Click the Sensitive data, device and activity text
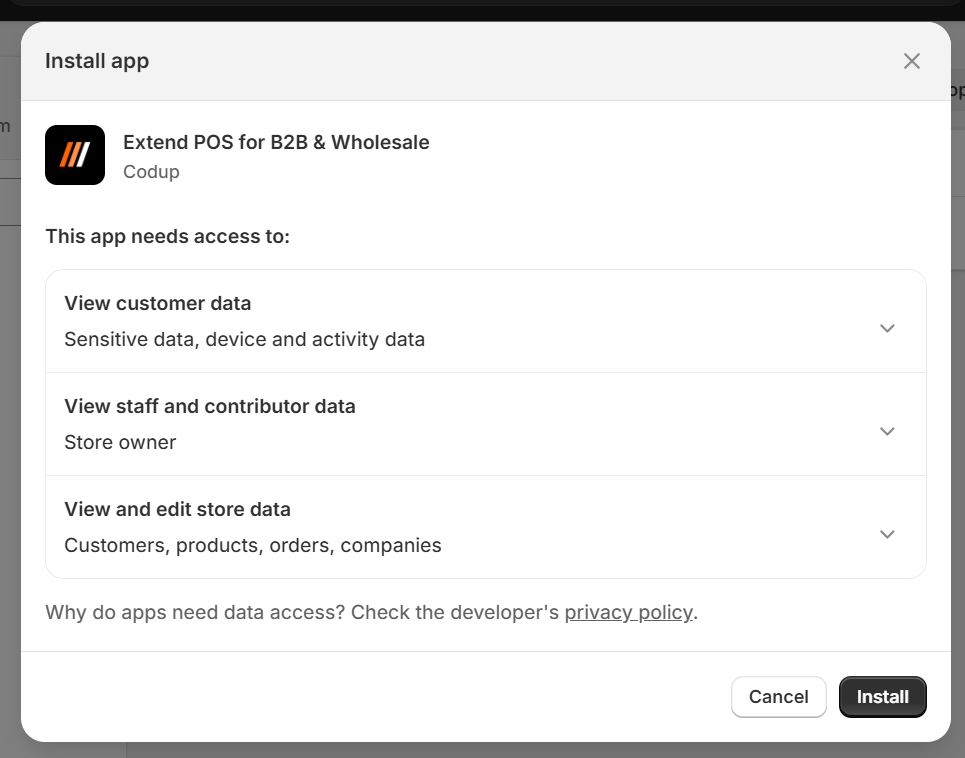This screenshot has width=965, height=758. pyautogui.click(x=244, y=340)
